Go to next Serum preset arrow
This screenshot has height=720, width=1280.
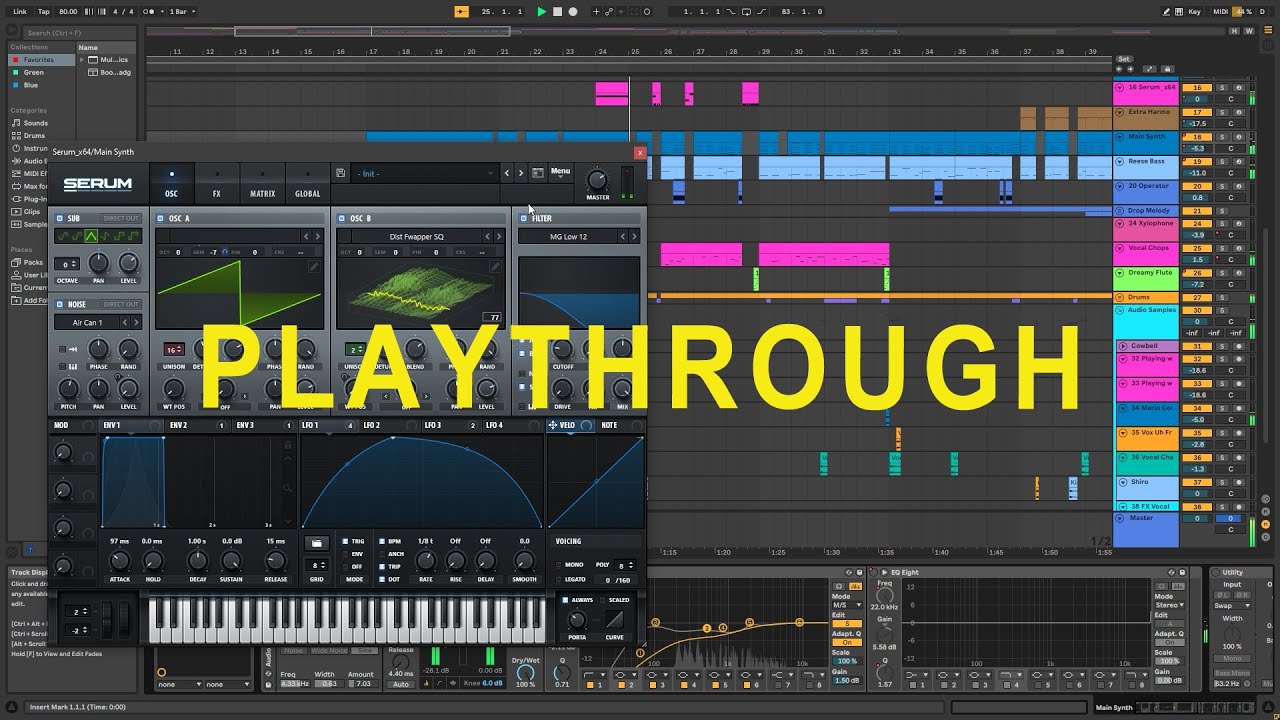(x=520, y=174)
